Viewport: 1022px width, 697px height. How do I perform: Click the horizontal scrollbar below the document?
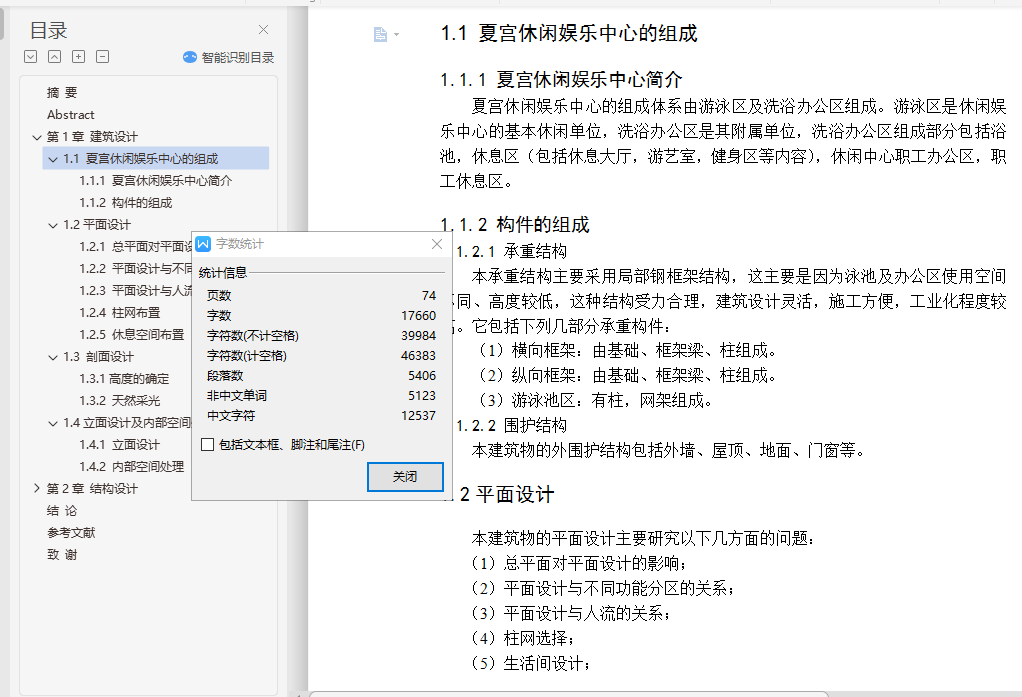(568, 694)
